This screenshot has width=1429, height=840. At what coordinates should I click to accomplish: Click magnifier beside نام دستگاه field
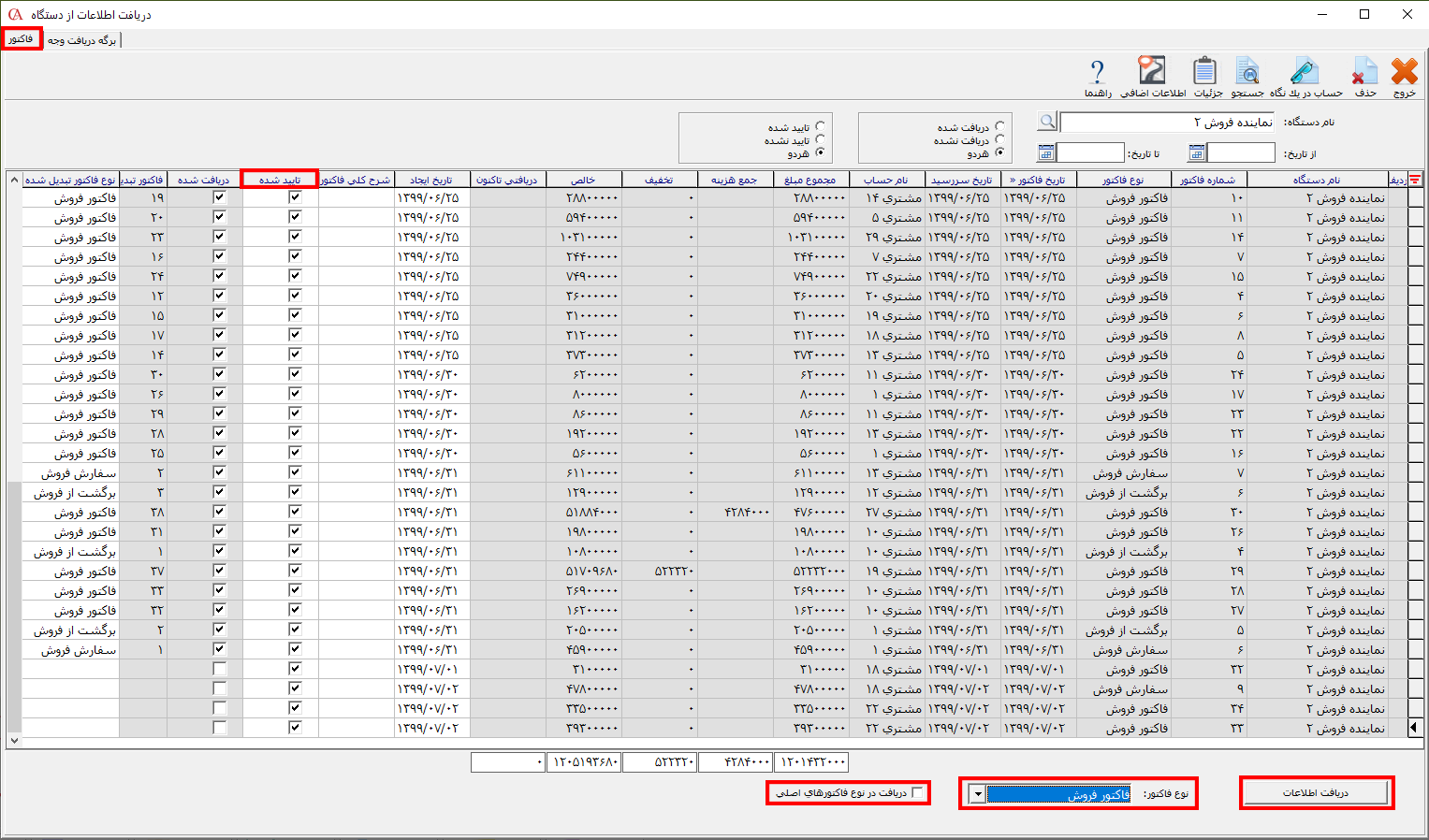coord(1047,122)
